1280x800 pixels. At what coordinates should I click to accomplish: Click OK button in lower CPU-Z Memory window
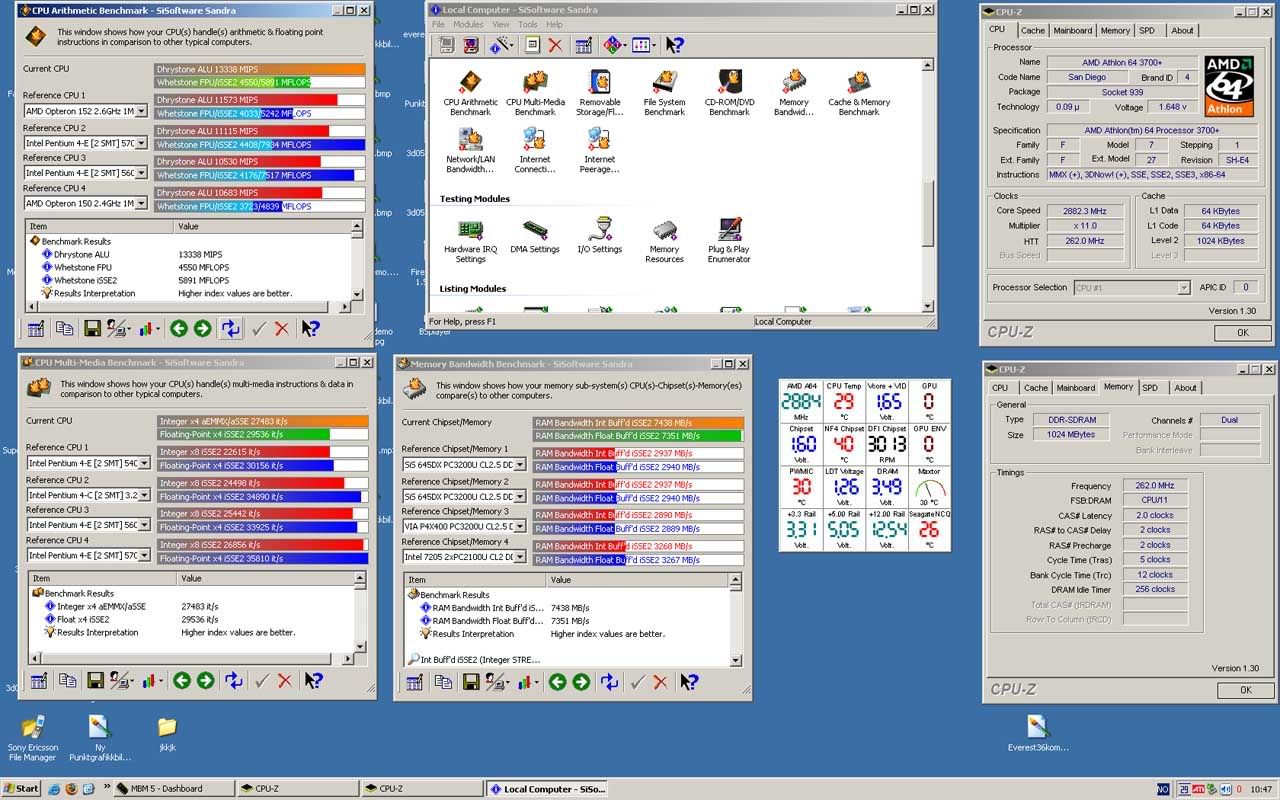click(x=1246, y=690)
